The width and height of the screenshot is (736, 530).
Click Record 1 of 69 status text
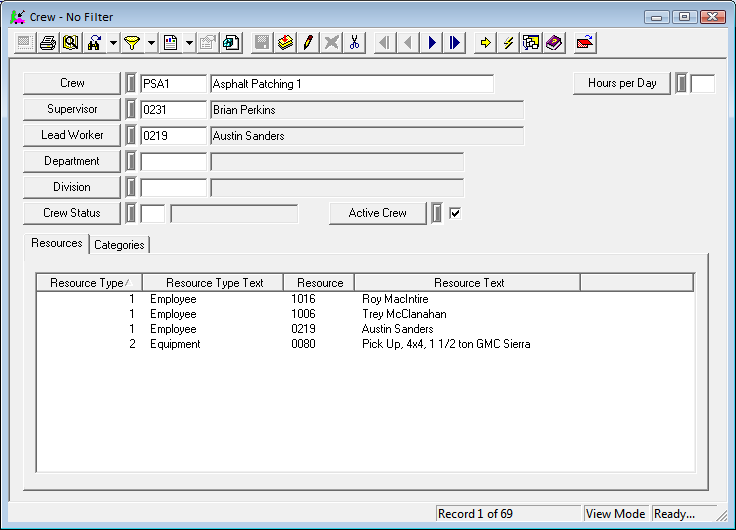point(475,514)
